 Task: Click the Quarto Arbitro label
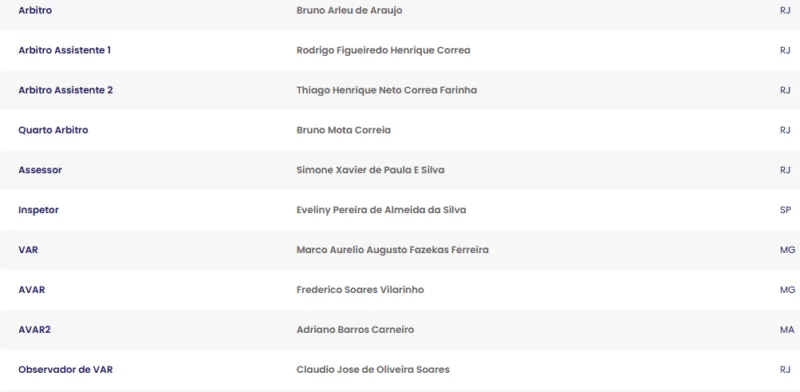[x=53, y=130]
